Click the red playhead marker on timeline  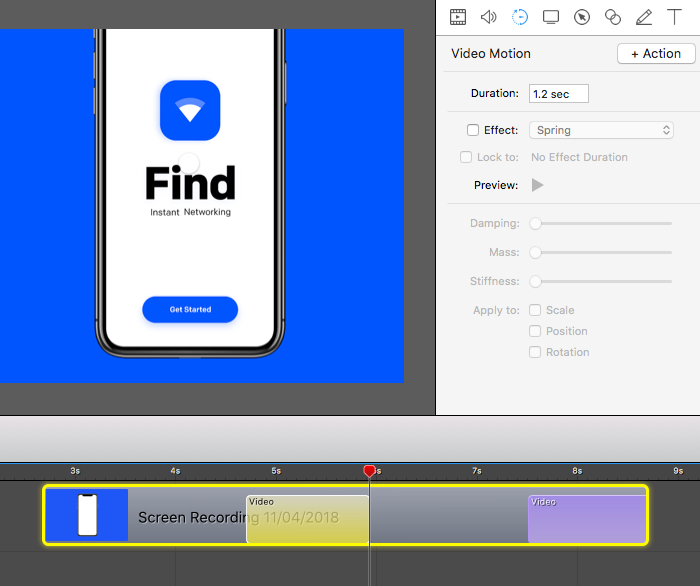coord(369,471)
